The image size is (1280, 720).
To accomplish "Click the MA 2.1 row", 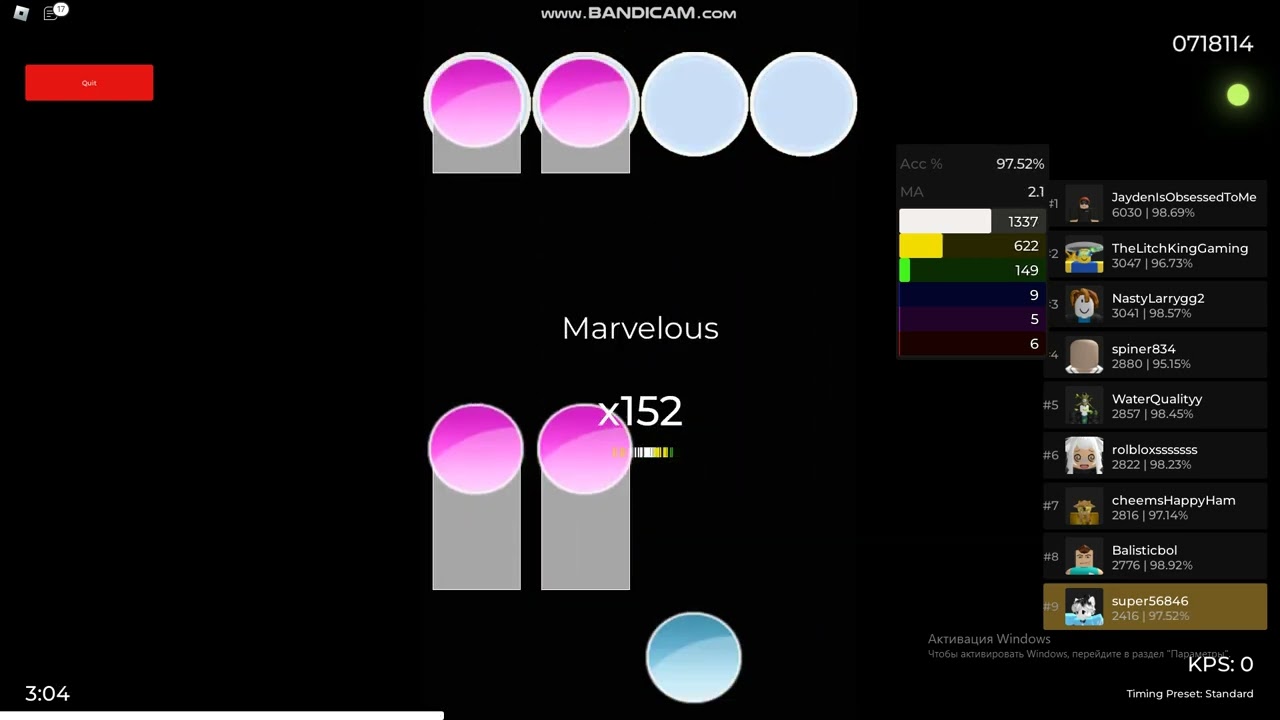I will [x=972, y=192].
